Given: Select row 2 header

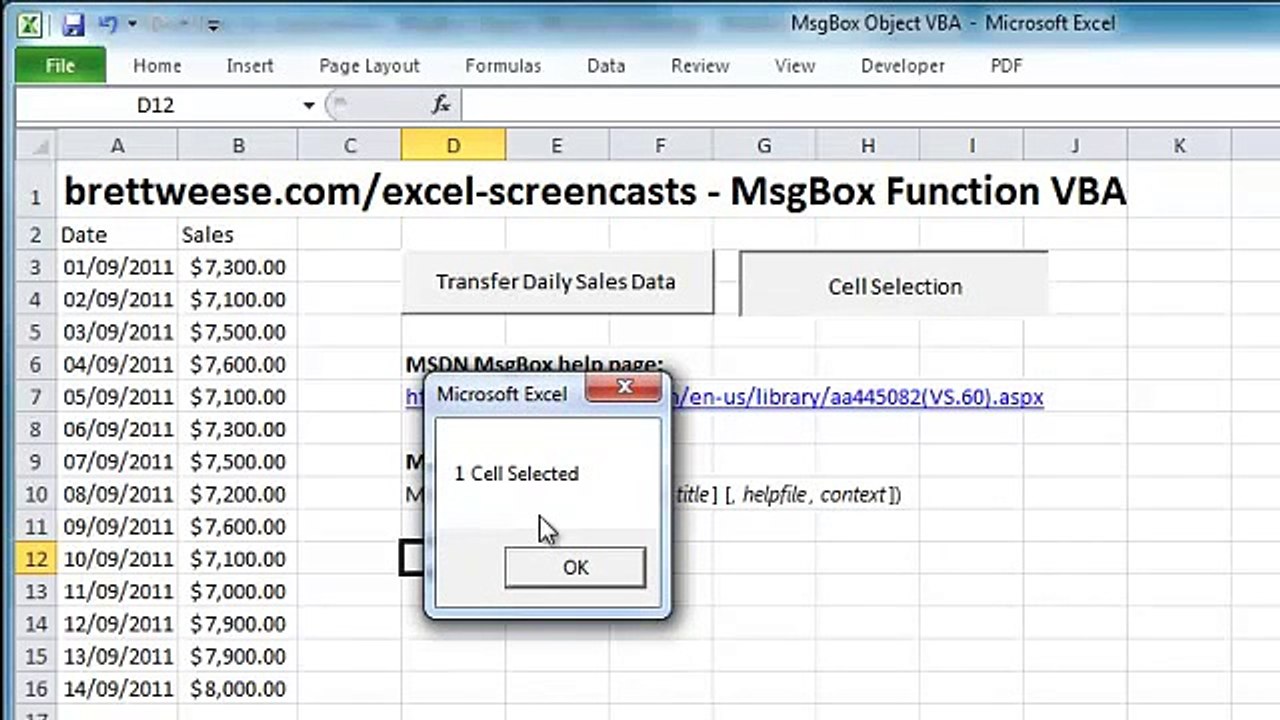Looking at the screenshot, I should tap(36, 235).
